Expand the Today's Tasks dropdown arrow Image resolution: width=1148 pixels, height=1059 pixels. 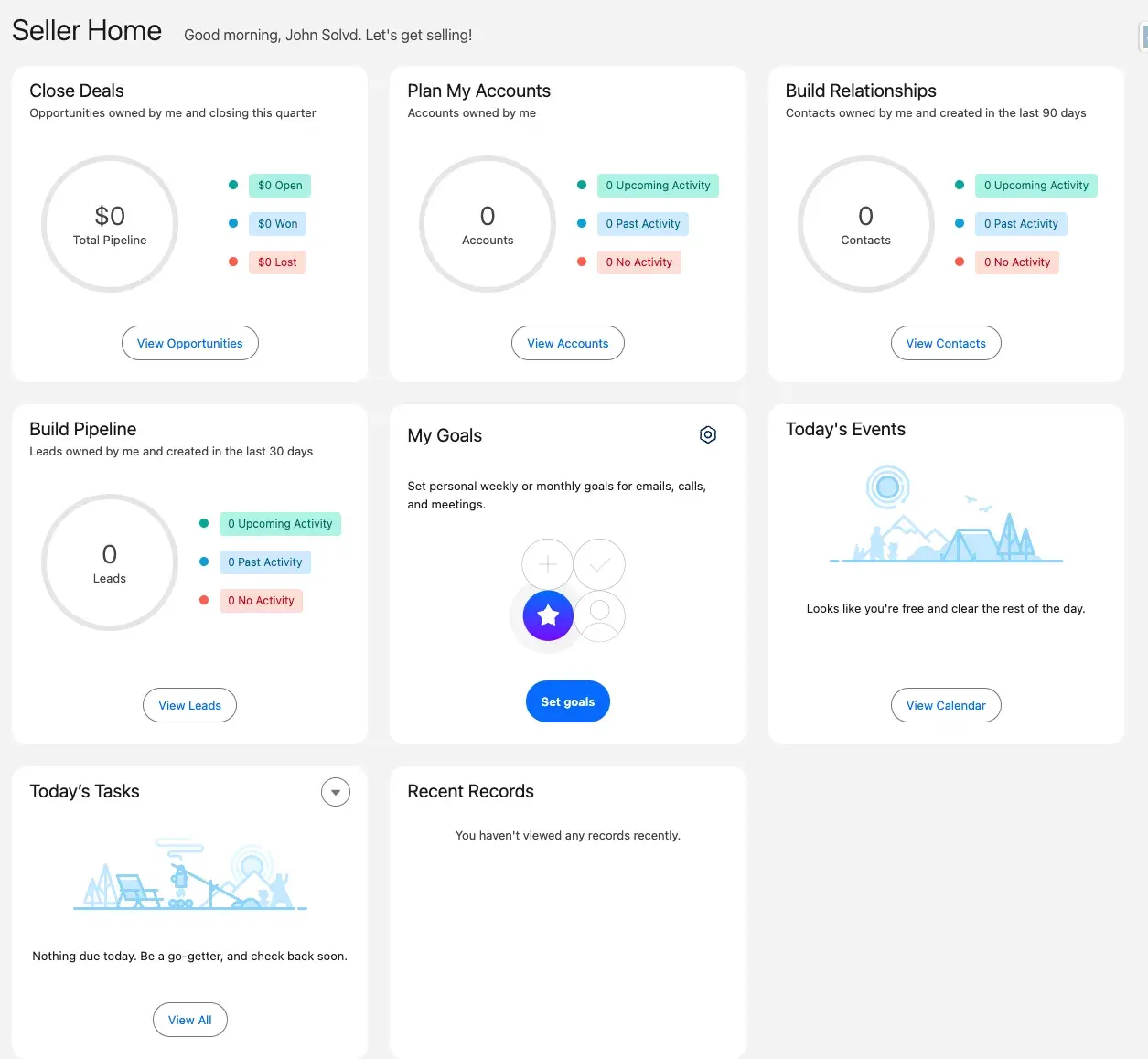336,792
